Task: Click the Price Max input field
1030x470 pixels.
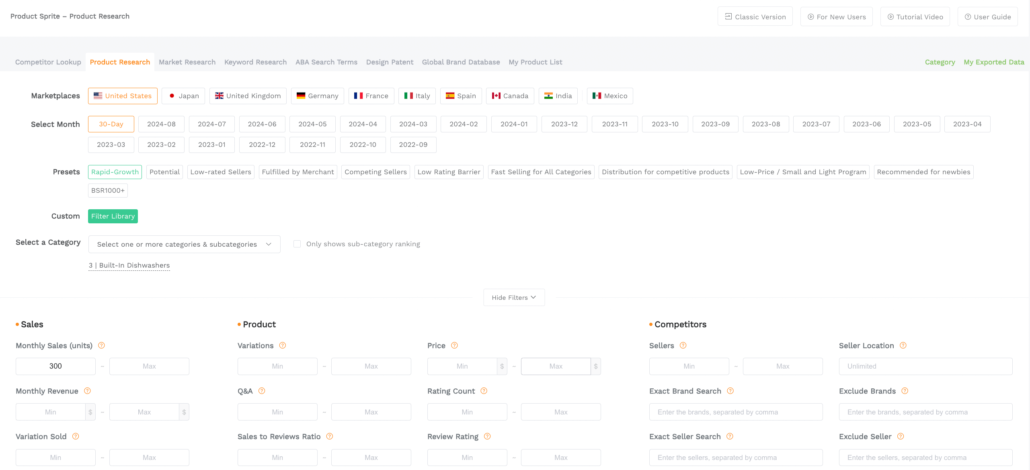Action: (x=556, y=366)
